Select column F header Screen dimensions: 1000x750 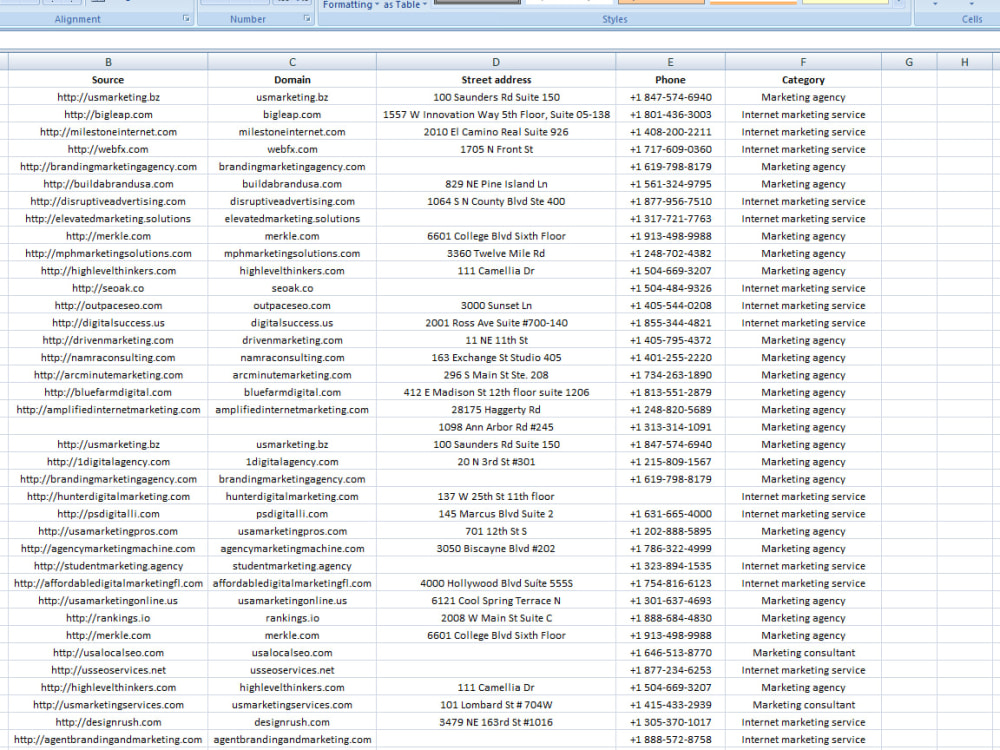[803, 62]
